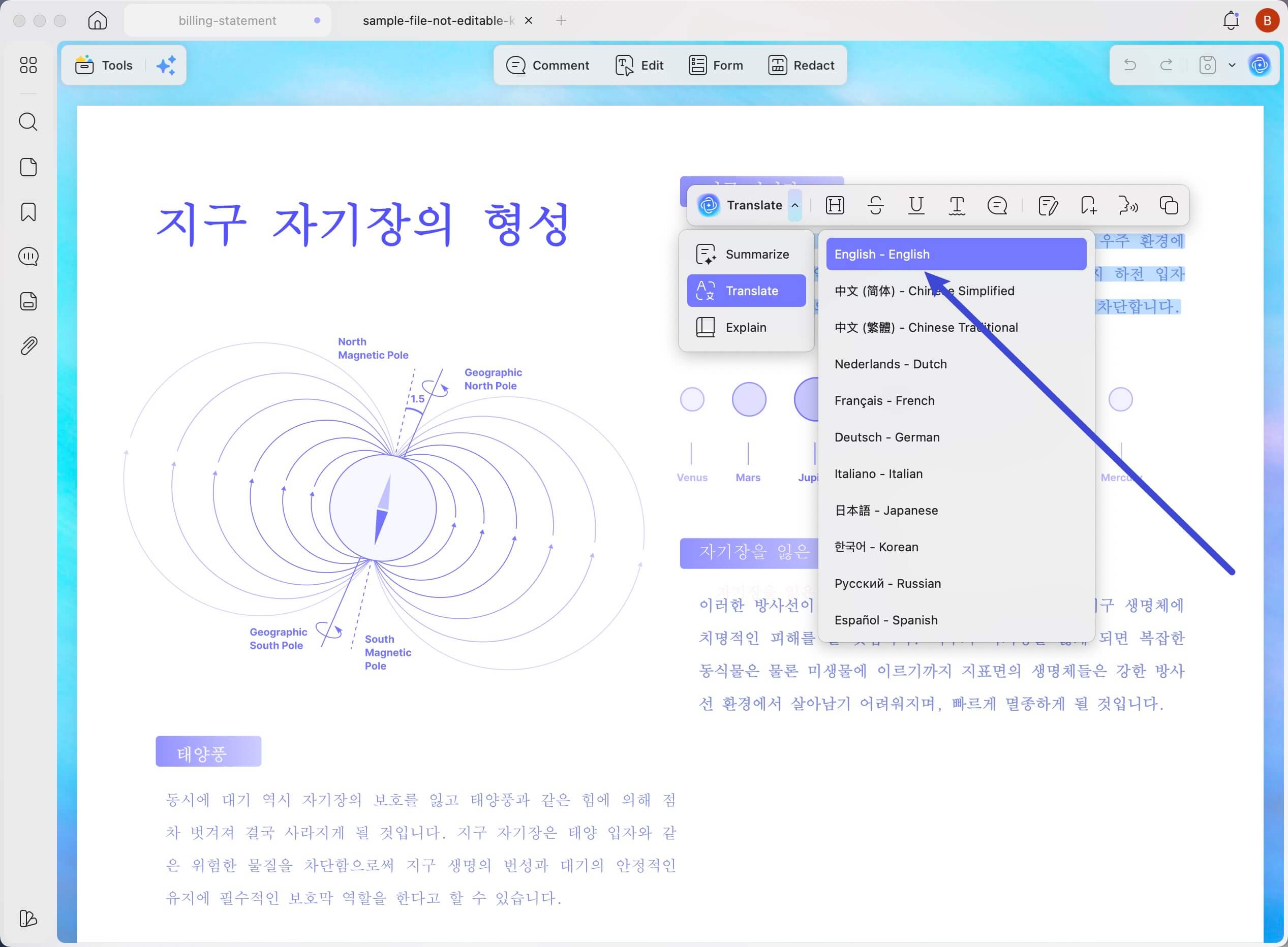Copy the selected text

(x=1169, y=205)
